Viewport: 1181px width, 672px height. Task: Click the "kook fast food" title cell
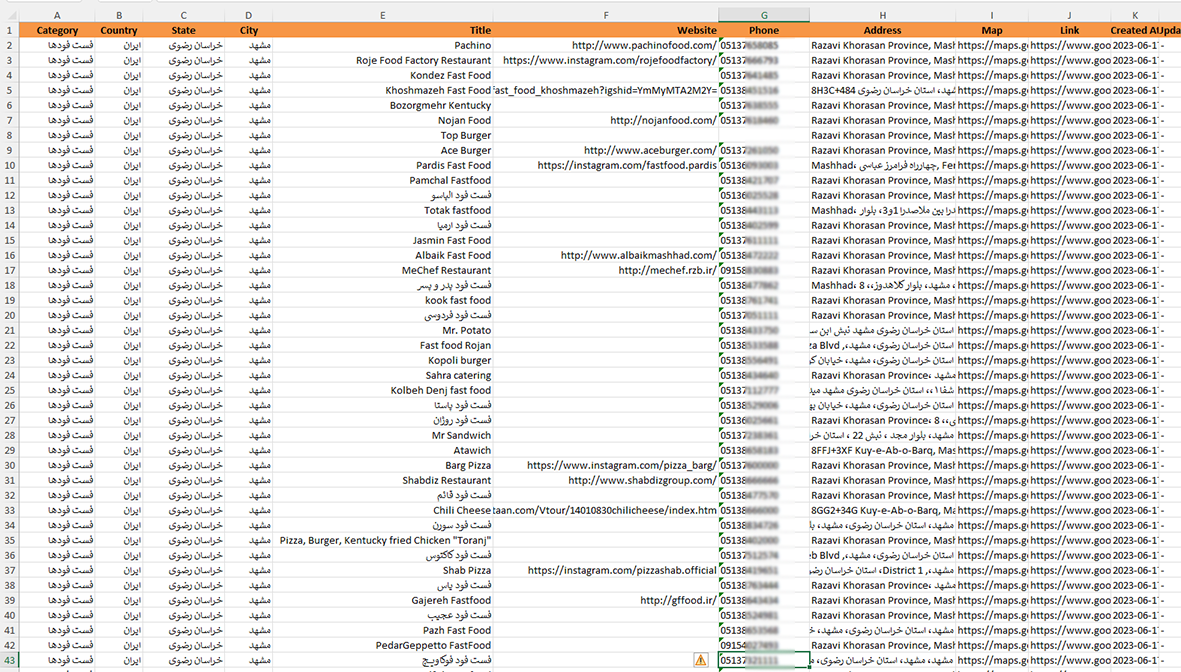[383, 300]
